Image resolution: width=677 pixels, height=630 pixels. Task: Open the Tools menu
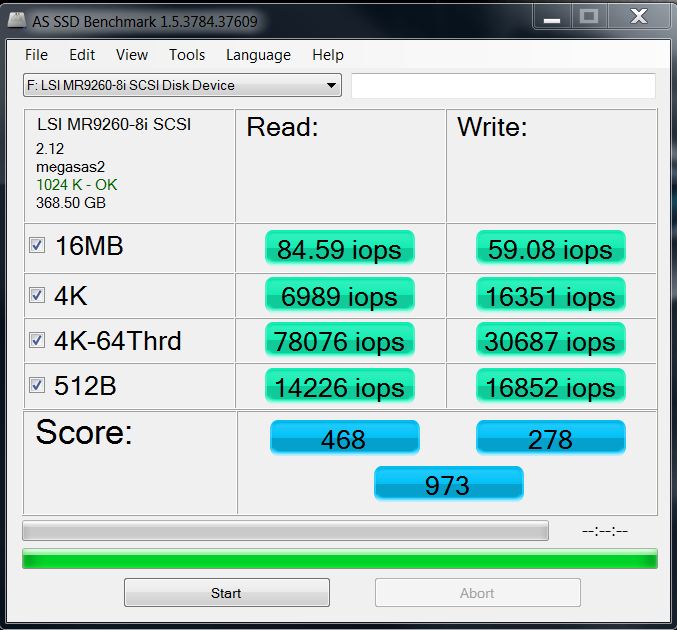(186, 55)
